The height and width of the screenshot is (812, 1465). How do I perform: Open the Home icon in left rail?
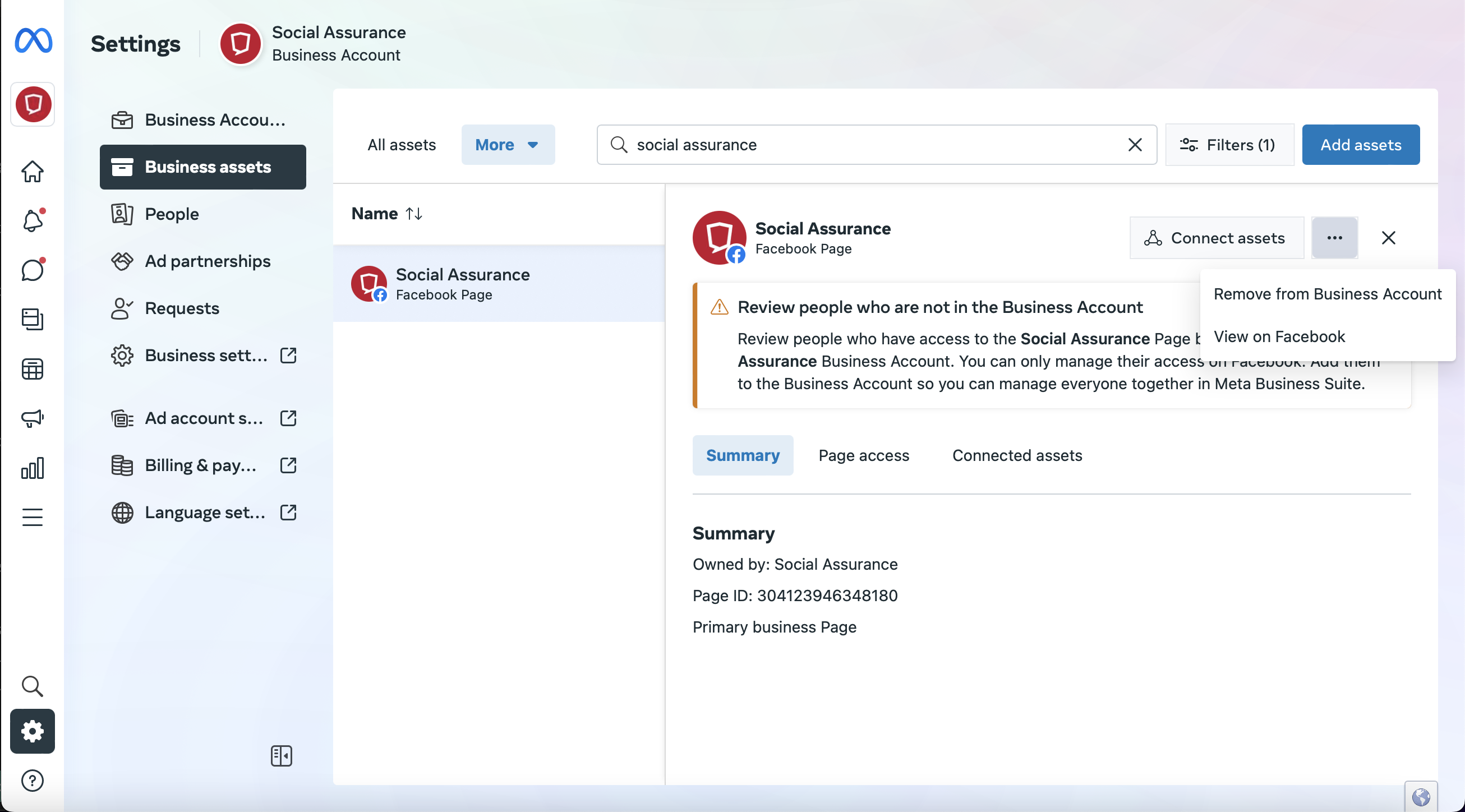33,171
